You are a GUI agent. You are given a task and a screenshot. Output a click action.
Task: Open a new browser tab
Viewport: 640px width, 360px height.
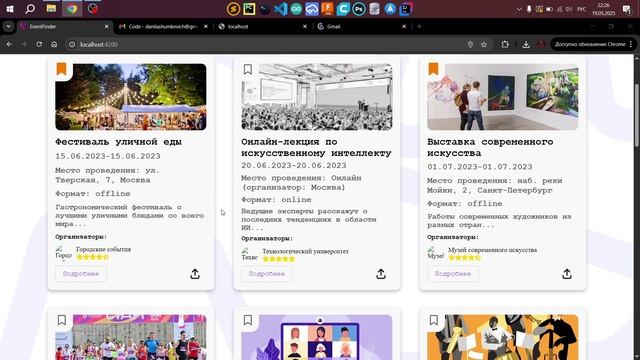pos(419,27)
